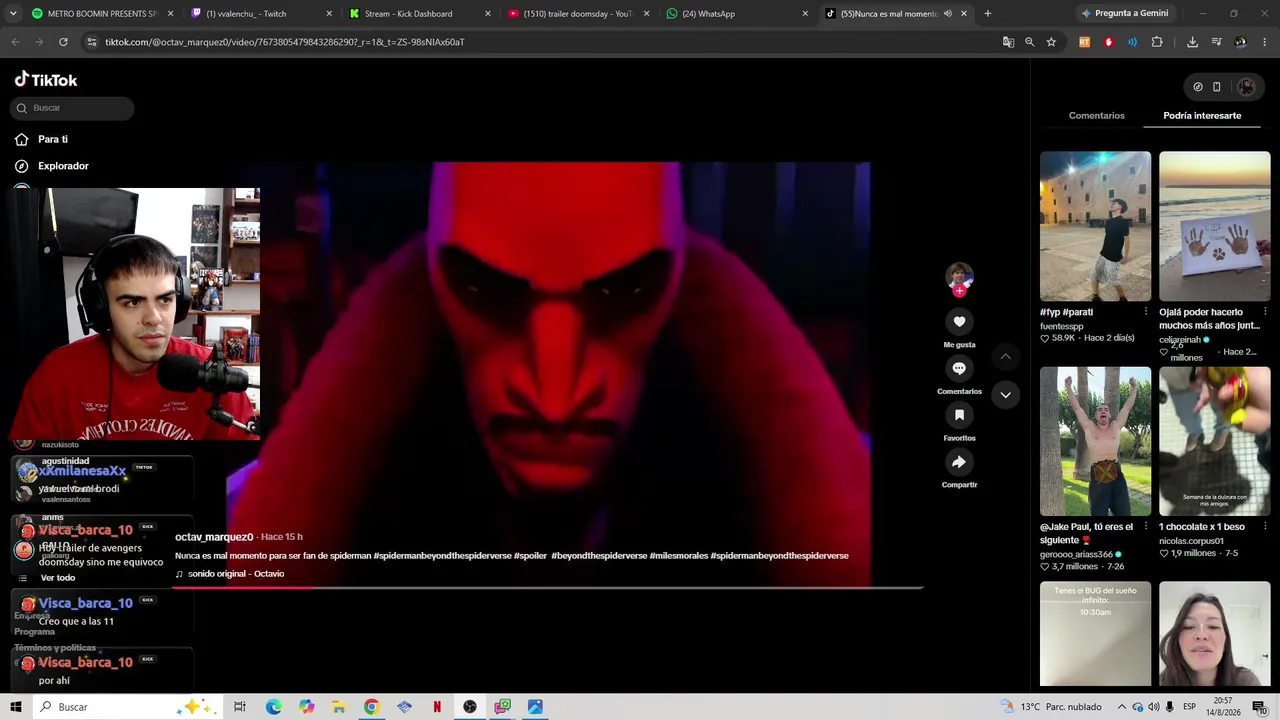1280x720 pixels.
Task: Open the TikTok profile avatar menu
Action: [x=1246, y=87]
